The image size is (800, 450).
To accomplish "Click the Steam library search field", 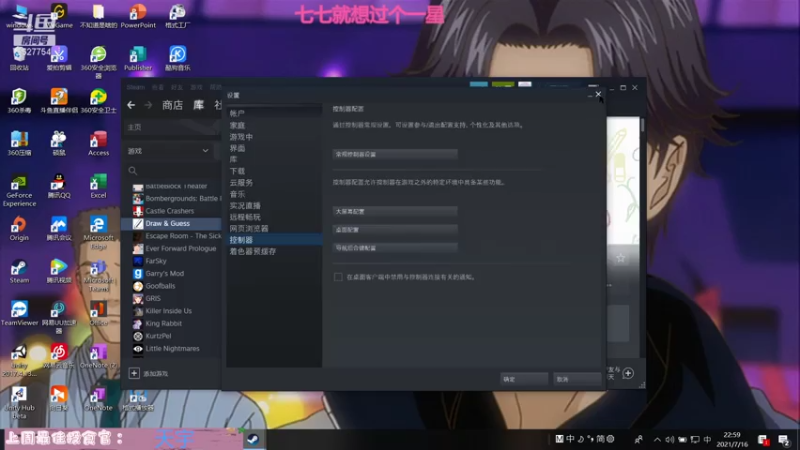I will pyautogui.click(x=173, y=170).
